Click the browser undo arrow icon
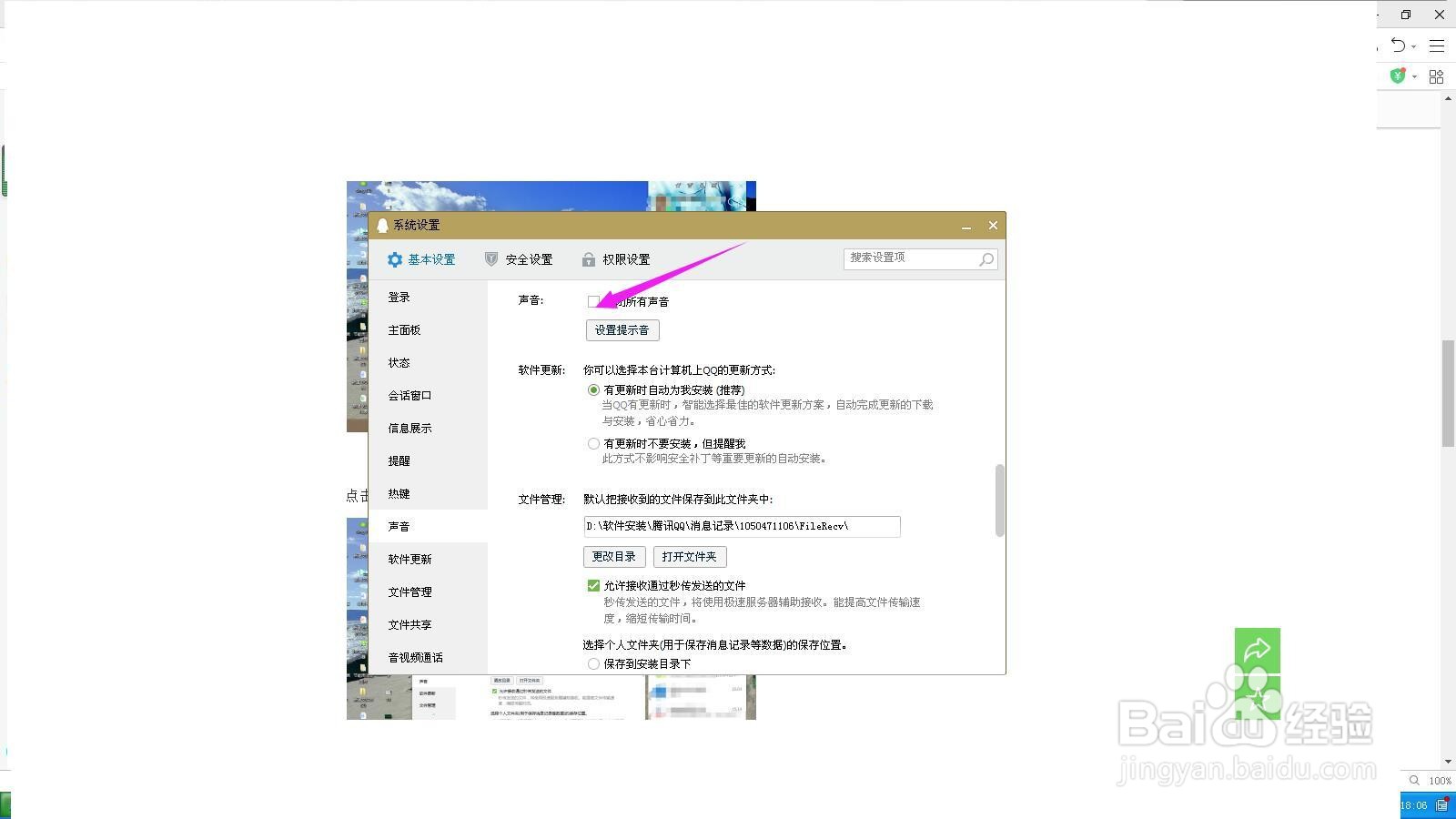This screenshot has height=819, width=1456. (1399, 45)
